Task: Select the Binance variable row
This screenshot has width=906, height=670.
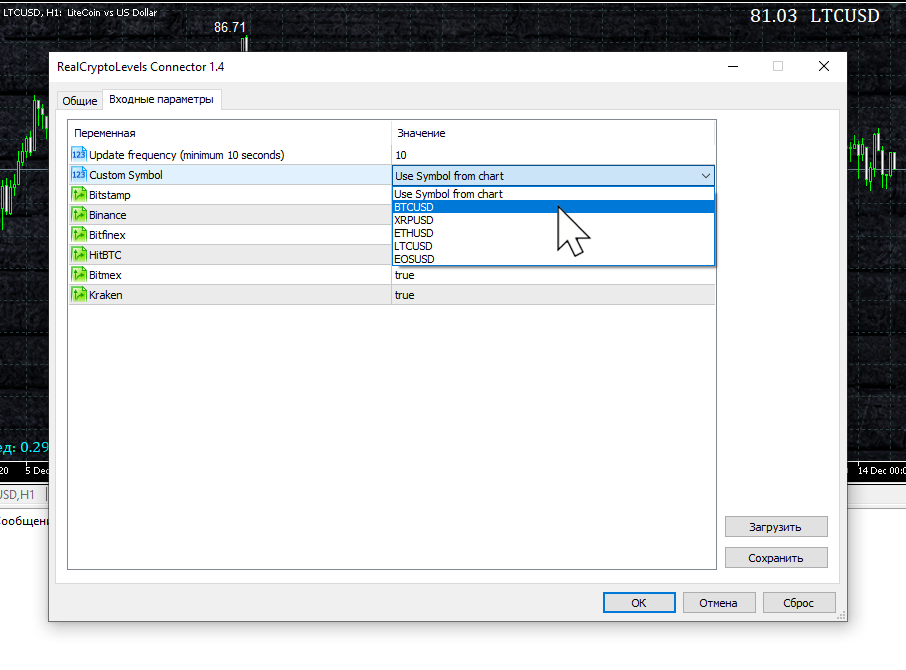Action: point(230,215)
